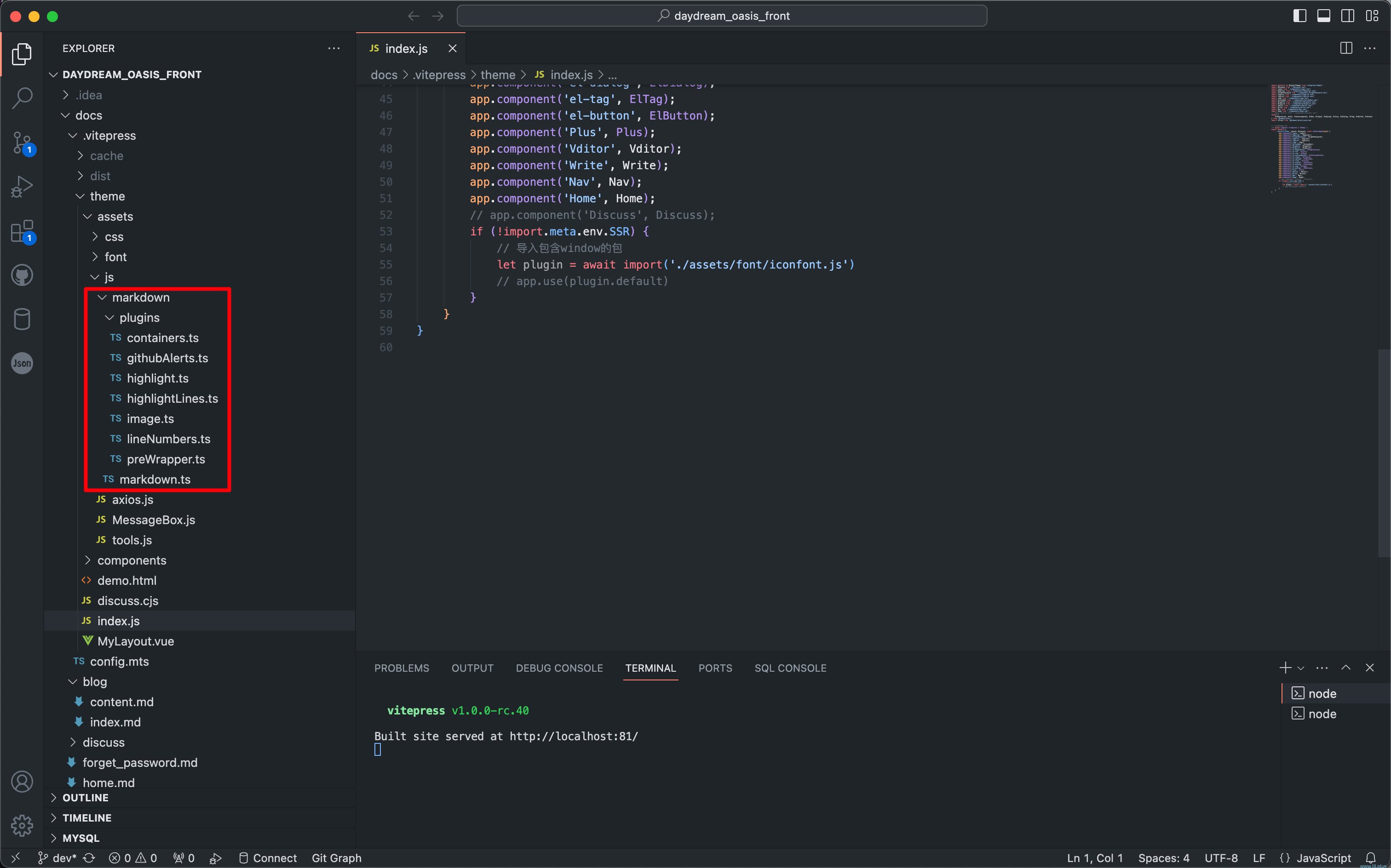Open the Source Control view icon

(x=22, y=143)
